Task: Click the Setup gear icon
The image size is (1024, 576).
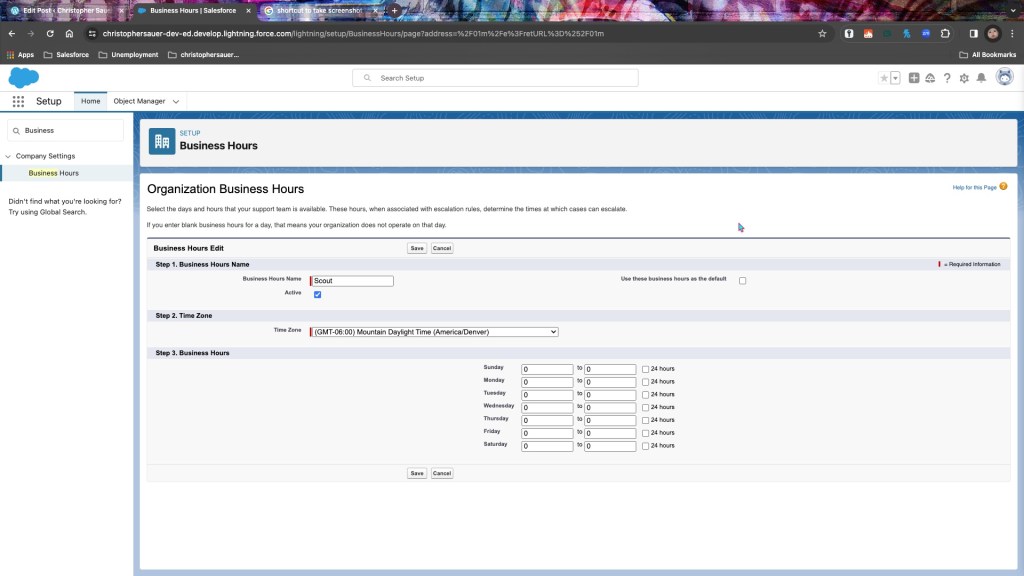Action: 964,78
